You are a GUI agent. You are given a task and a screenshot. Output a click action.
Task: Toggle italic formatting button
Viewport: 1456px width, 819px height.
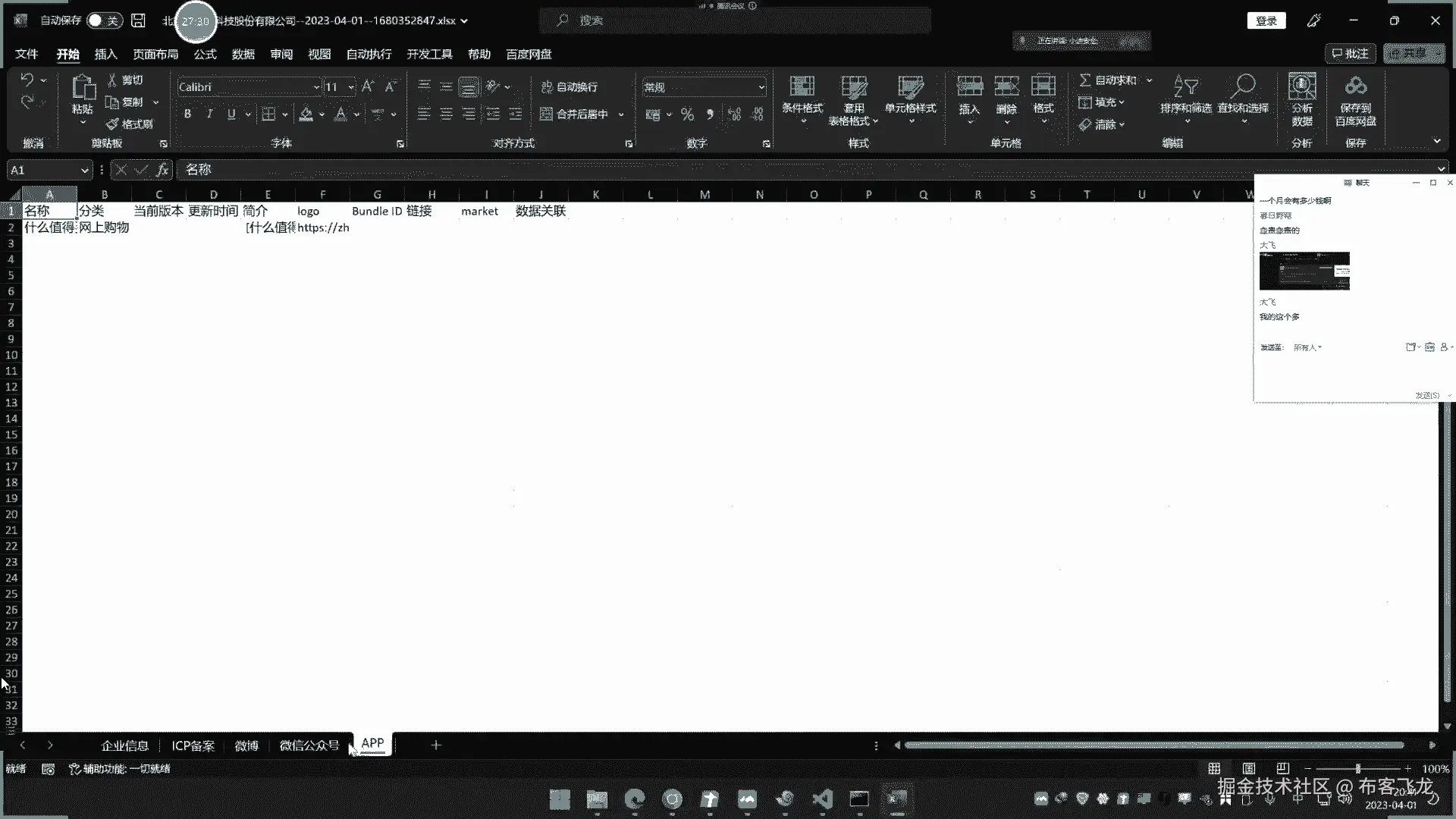tap(209, 115)
